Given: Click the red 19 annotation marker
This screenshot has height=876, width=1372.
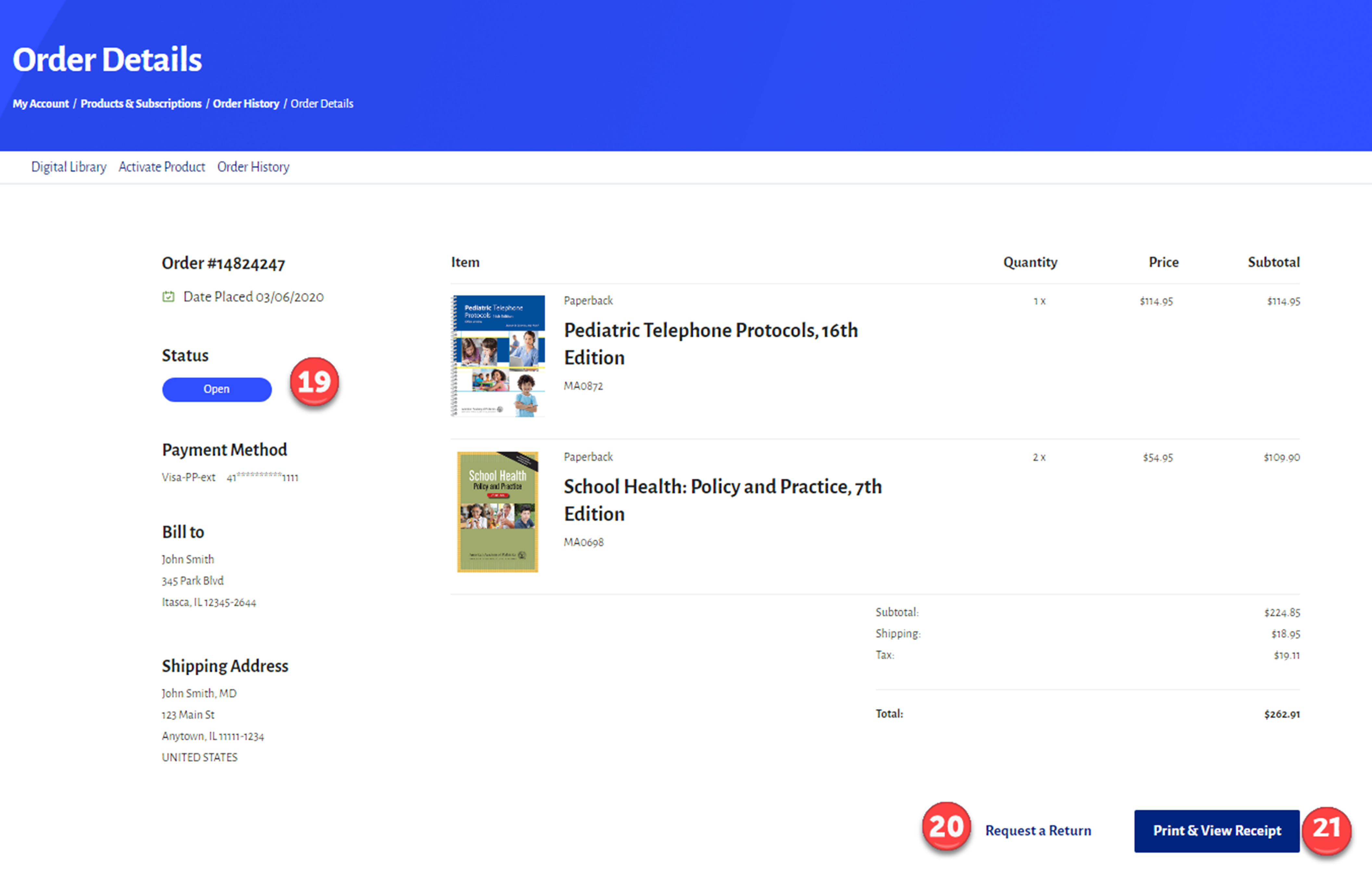Looking at the screenshot, I should tap(314, 382).
